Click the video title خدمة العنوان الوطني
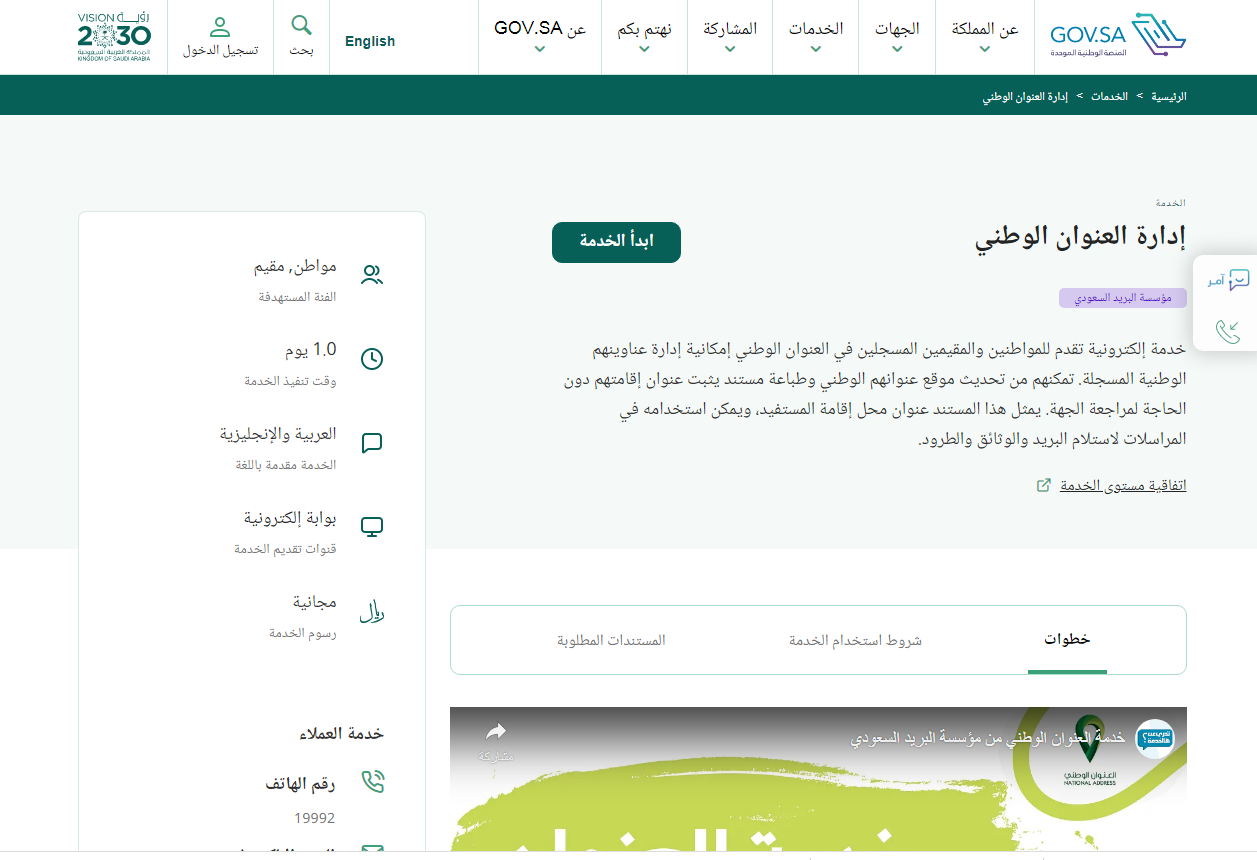Screen dimensions: 1257x860 [x=988, y=738]
